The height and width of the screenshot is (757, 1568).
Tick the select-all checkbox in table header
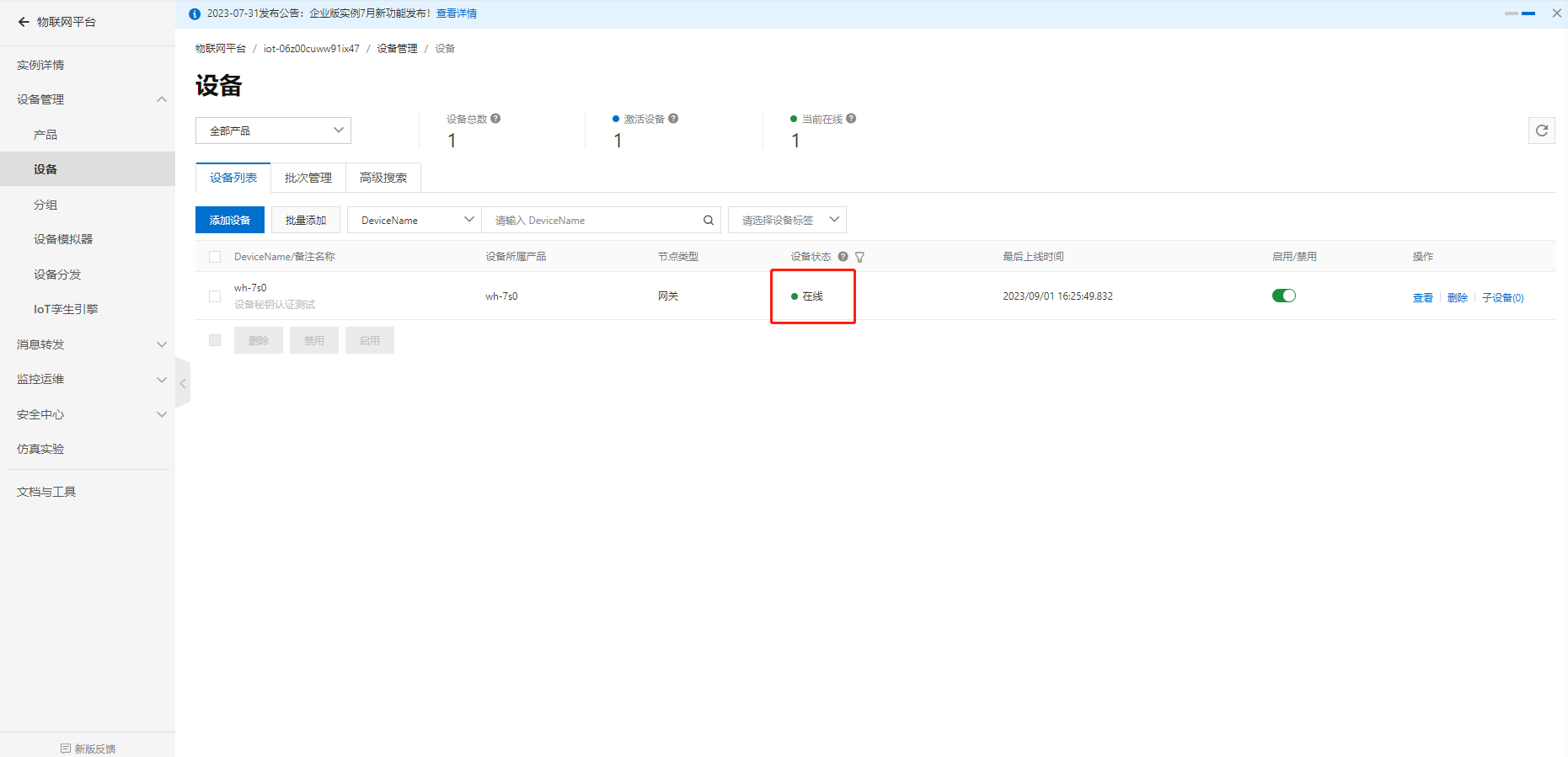(215, 257)
